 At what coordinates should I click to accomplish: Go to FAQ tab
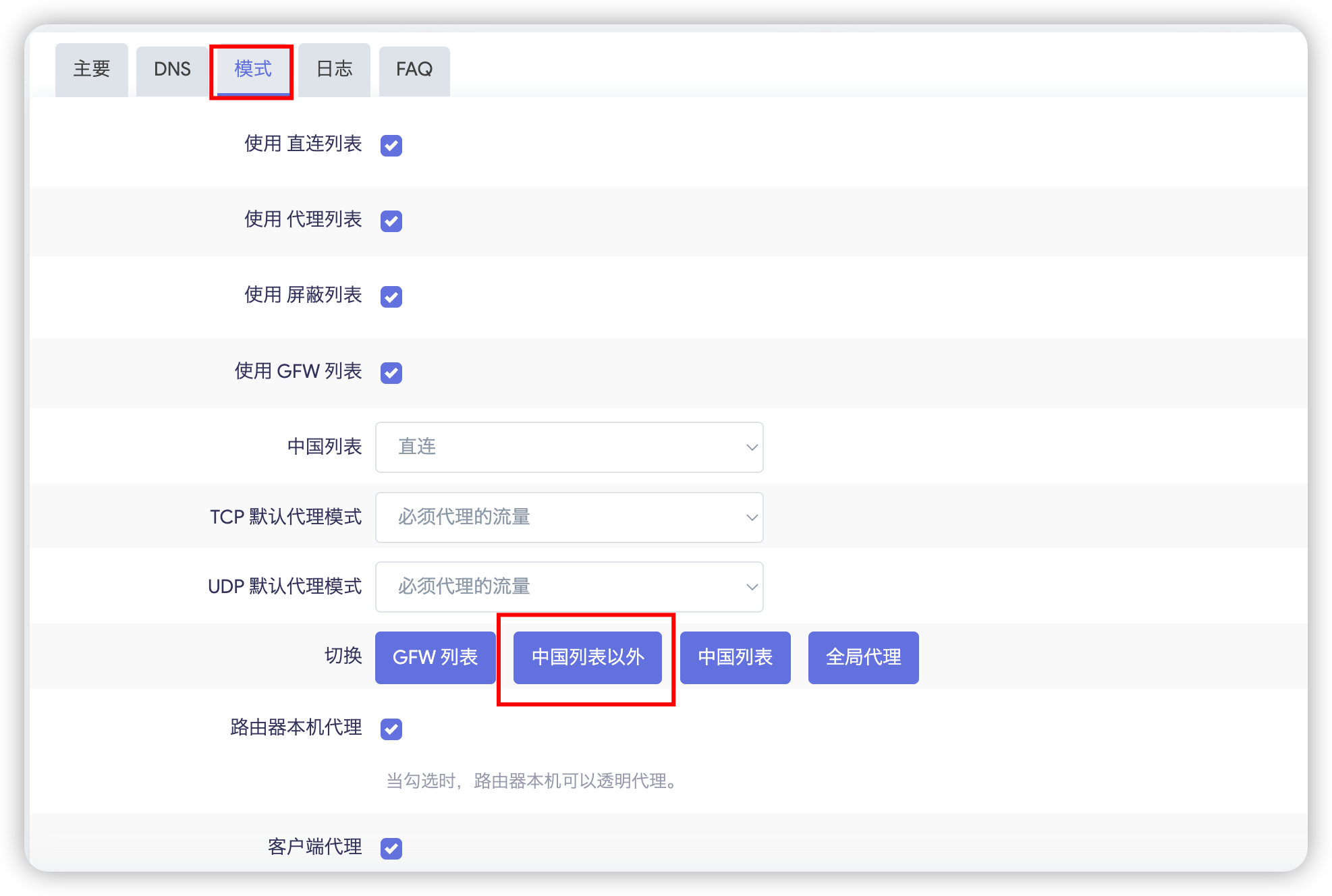(414, 69)
